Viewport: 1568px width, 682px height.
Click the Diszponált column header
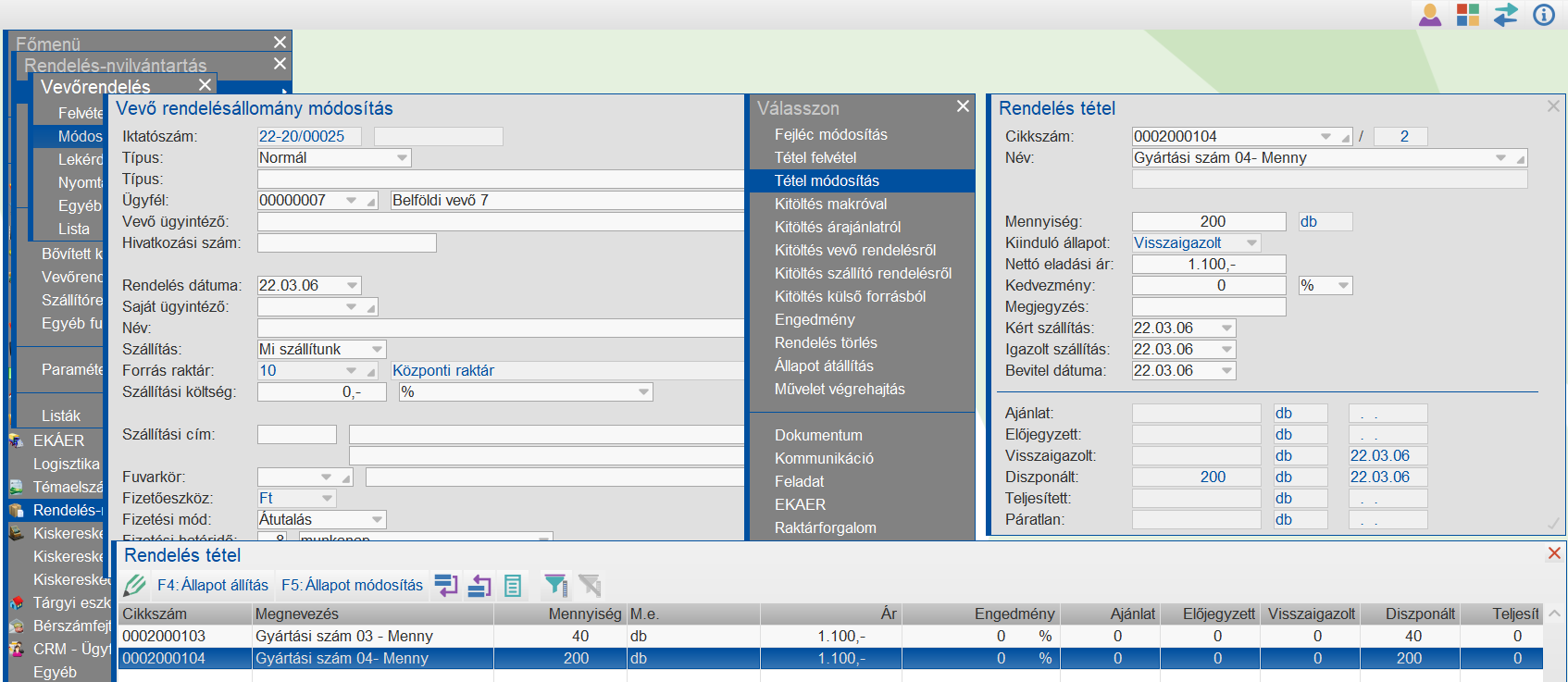pos(1409,614)
